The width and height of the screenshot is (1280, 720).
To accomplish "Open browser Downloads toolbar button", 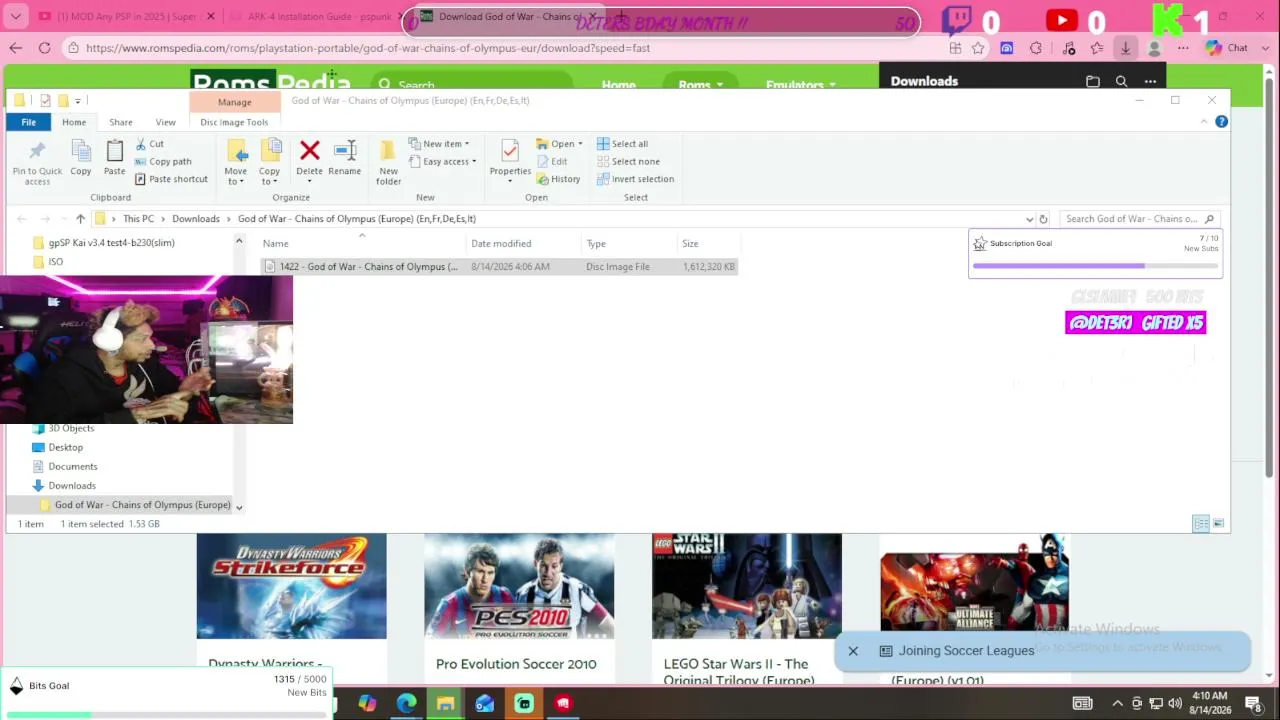I will pos(1125,48).
